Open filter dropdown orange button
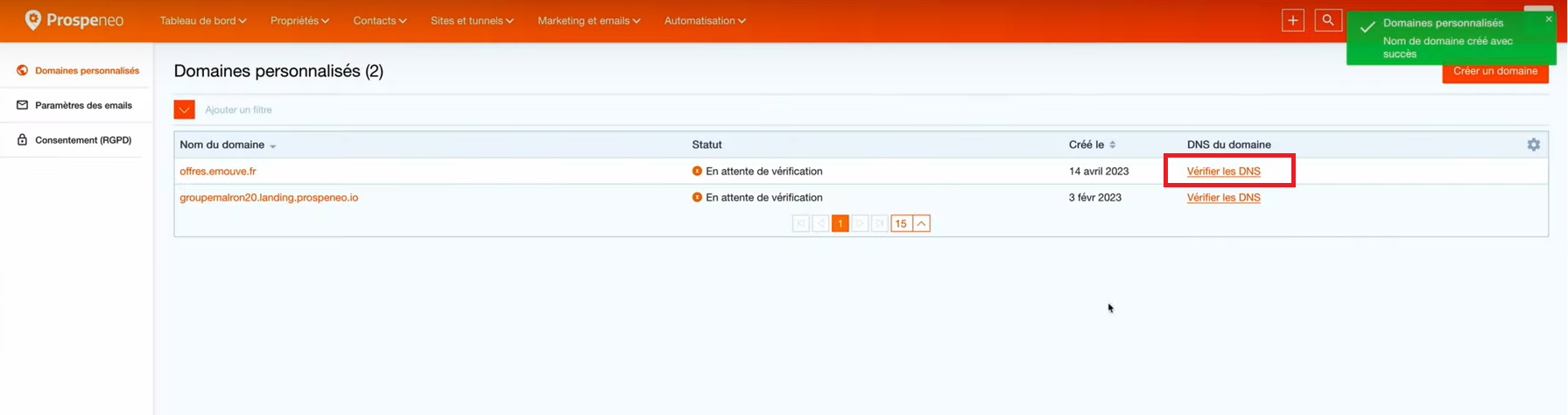 click(184, 109)
